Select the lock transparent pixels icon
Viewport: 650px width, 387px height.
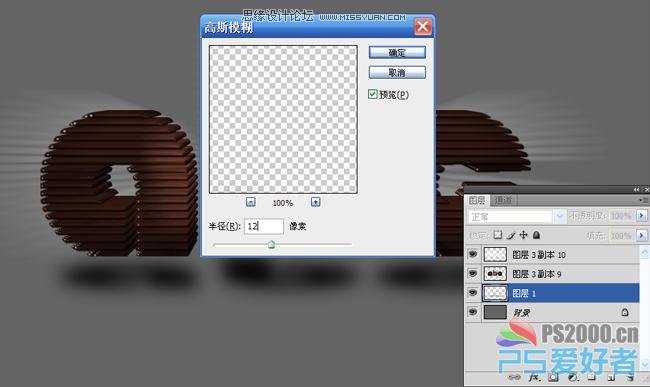tap(497, 235)
